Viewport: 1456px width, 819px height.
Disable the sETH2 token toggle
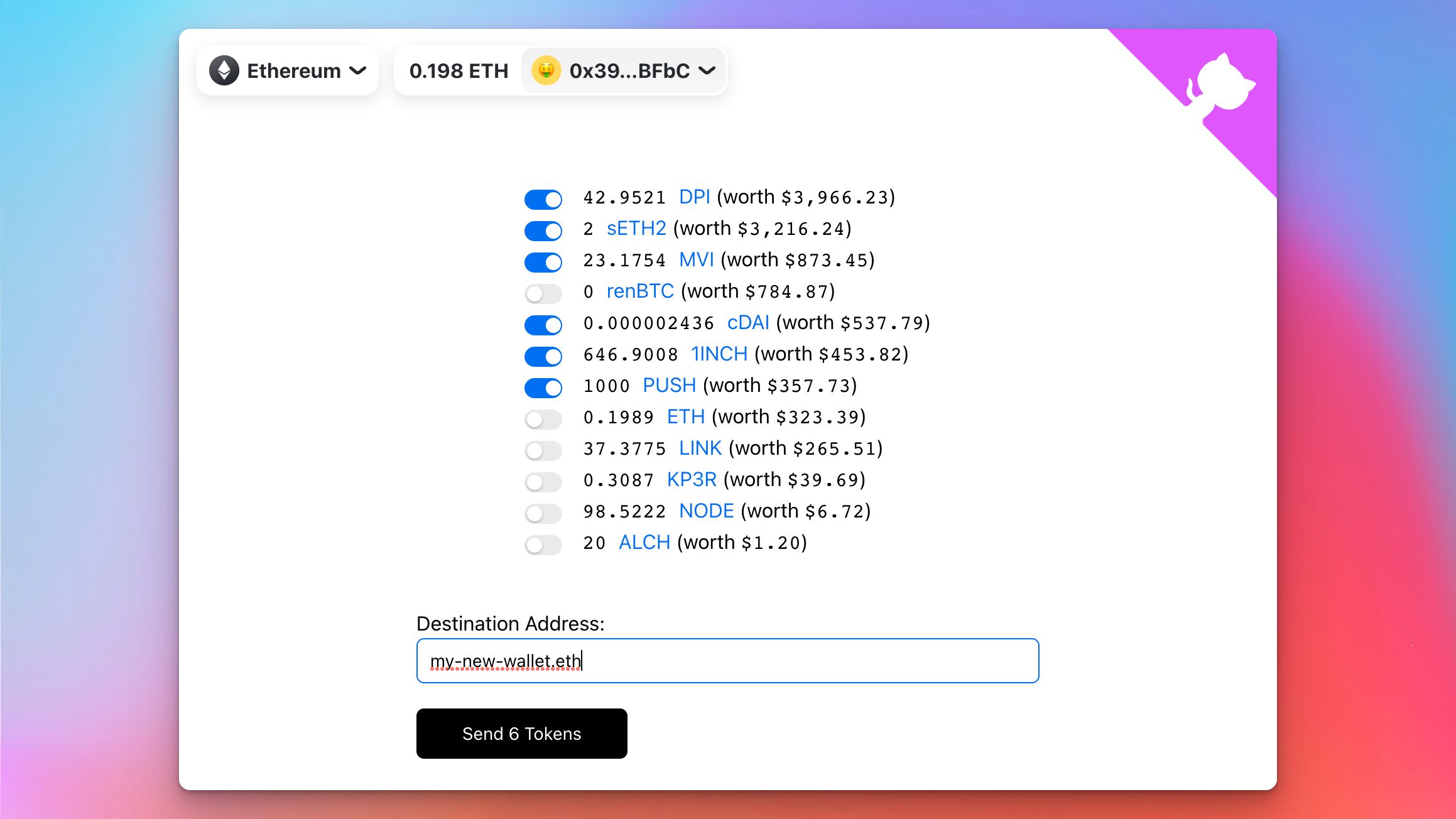tap(543, 231)
